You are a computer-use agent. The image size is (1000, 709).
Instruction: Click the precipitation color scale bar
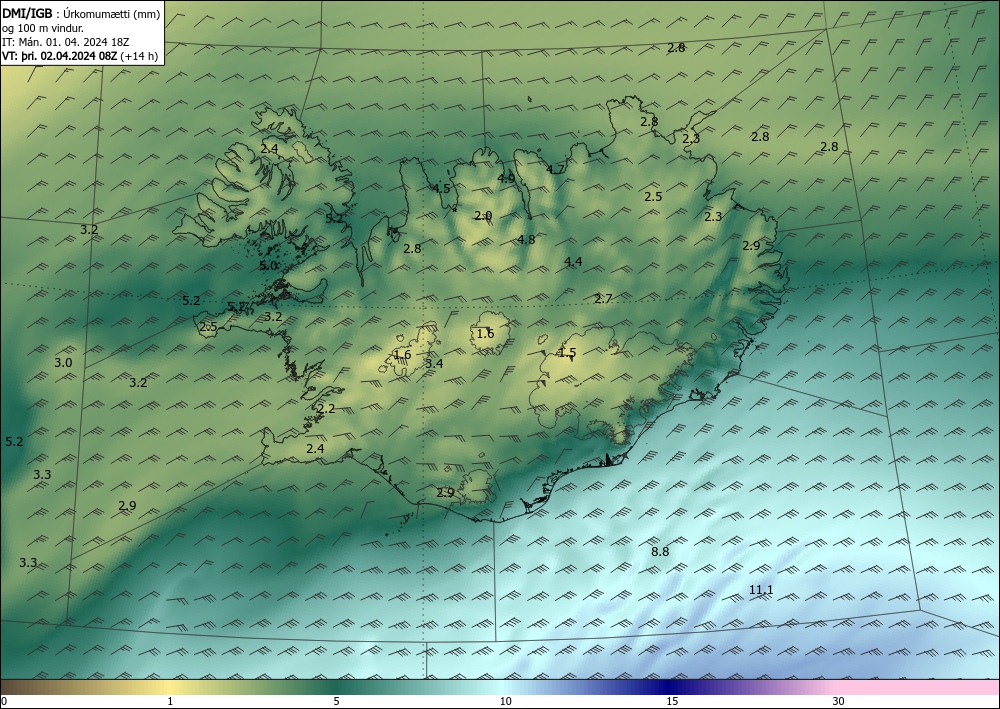[x=500, y=687]
